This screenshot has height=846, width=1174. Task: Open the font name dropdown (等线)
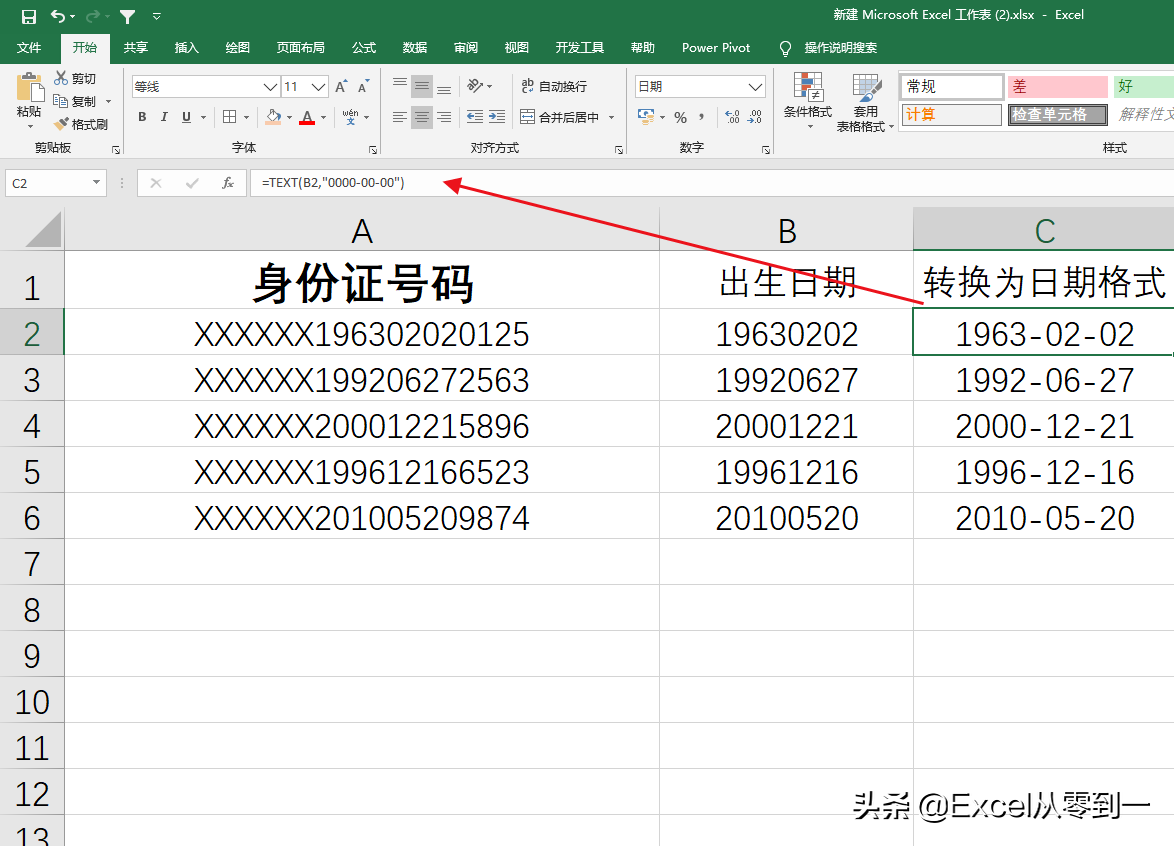click(270, 87)
